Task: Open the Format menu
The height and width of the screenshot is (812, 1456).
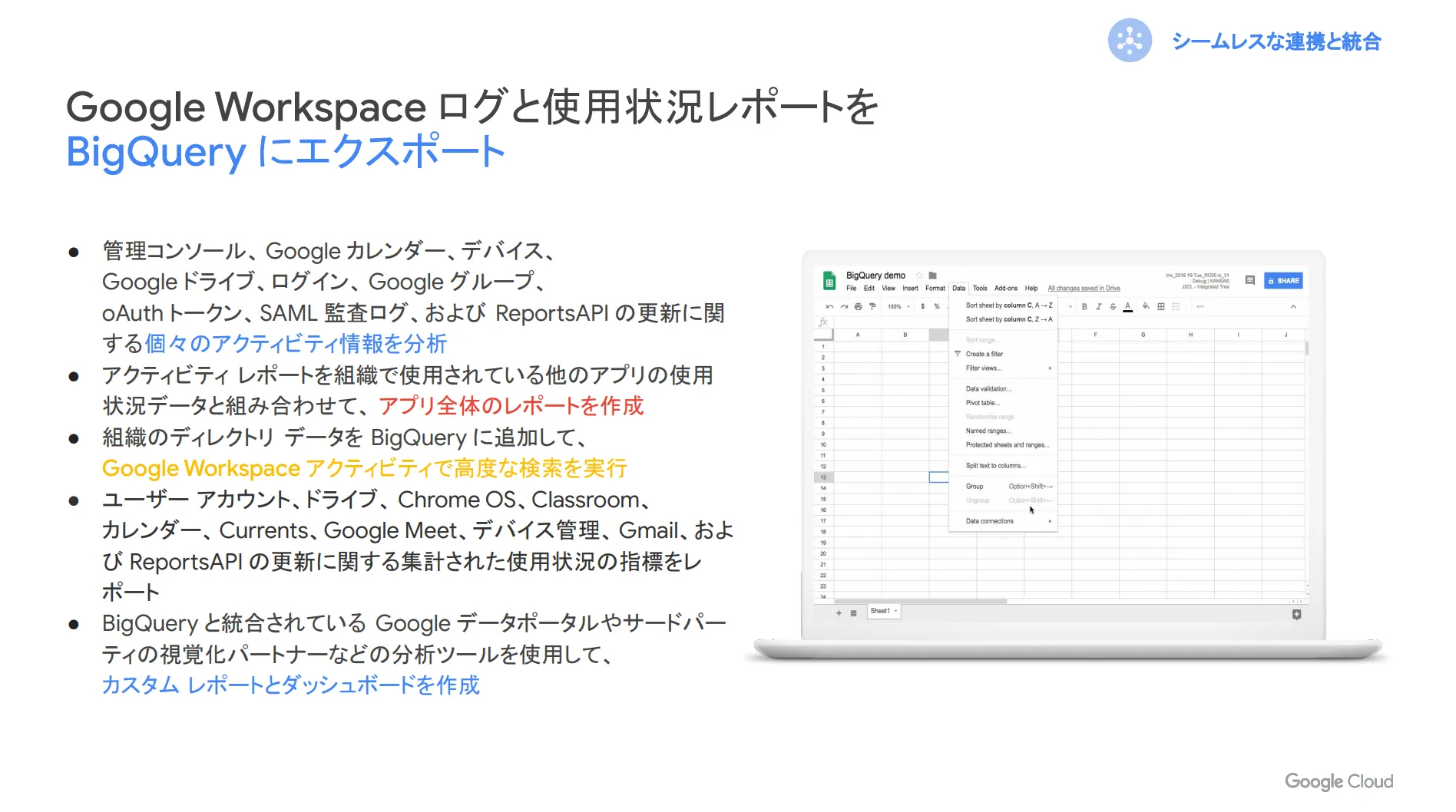Action: pyautogui.click(x=935, y=289)
